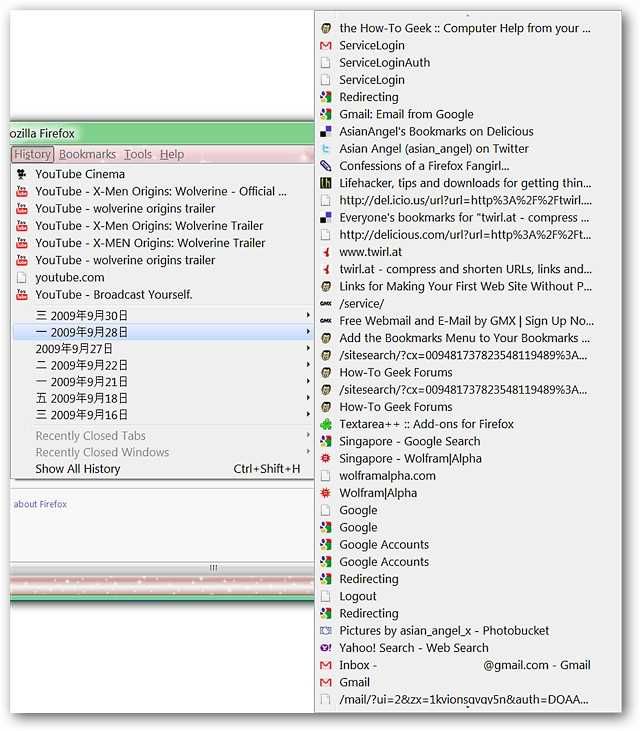
Task: Open YouTube - X-MEN Origins: Wolverine Trailer entry
Action: pyautogui.click(x=163, y=243)
